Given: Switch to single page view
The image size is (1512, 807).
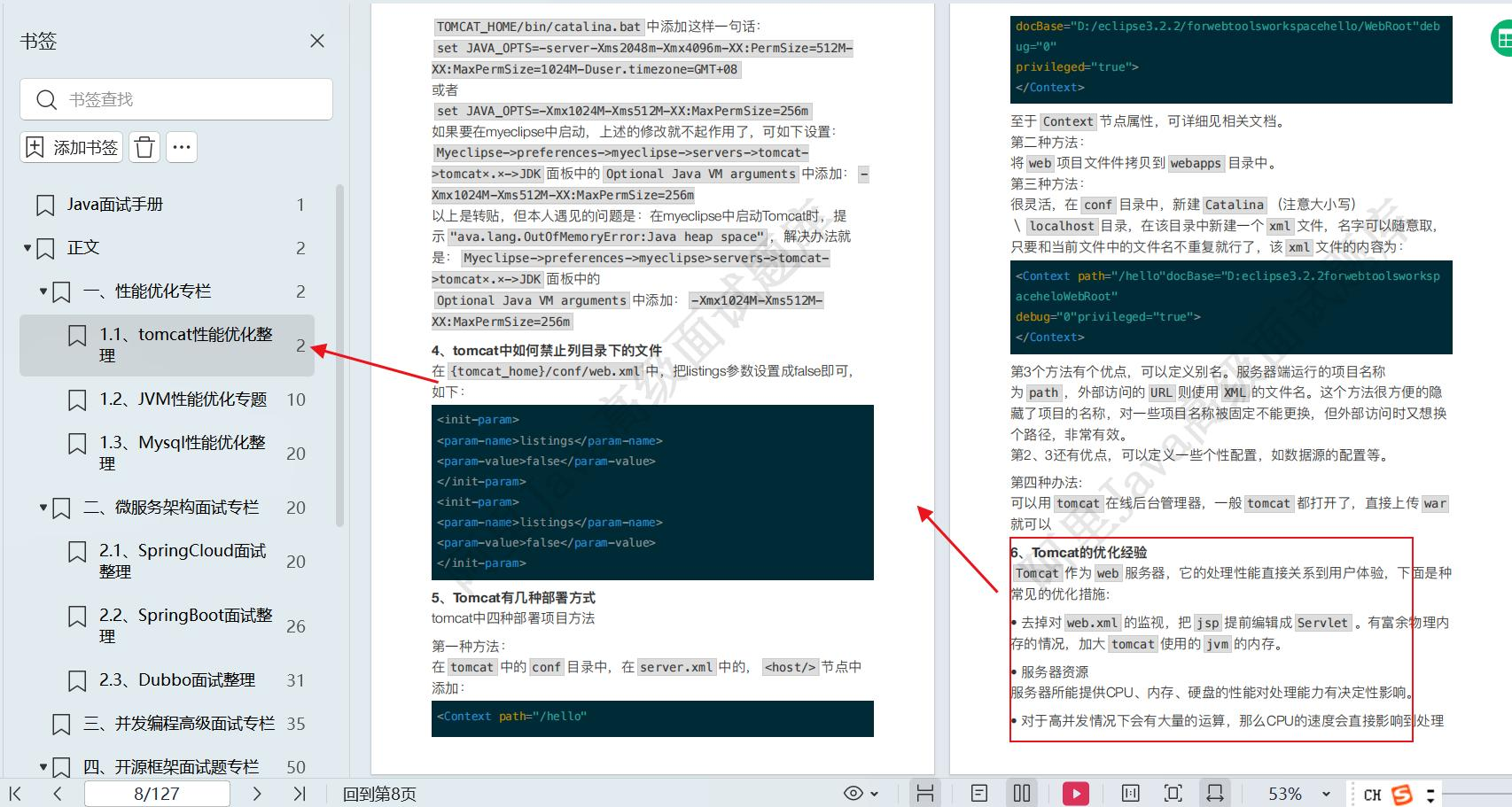Looking at the screenshot, I should click(979, 794).
